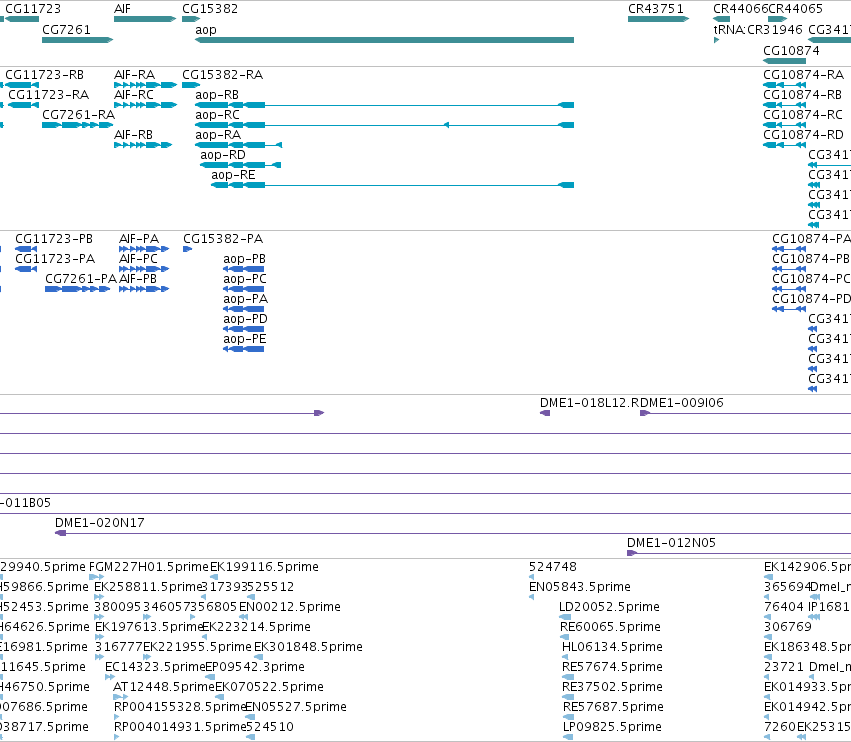Click transcript label CG10874-RD
This screenshot has width=851, height=742.
(x=804, y=135)
